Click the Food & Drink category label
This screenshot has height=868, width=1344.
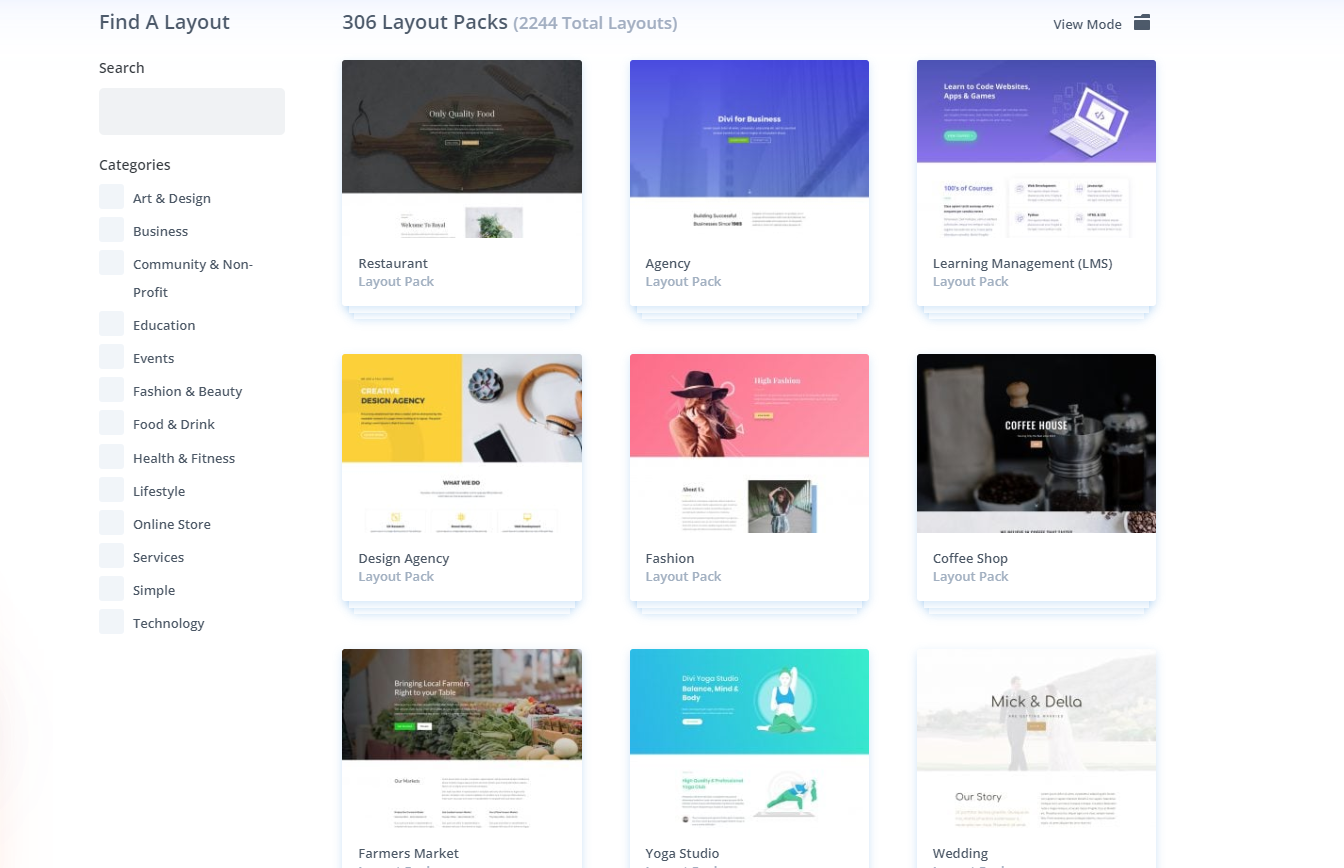(174, 424)
